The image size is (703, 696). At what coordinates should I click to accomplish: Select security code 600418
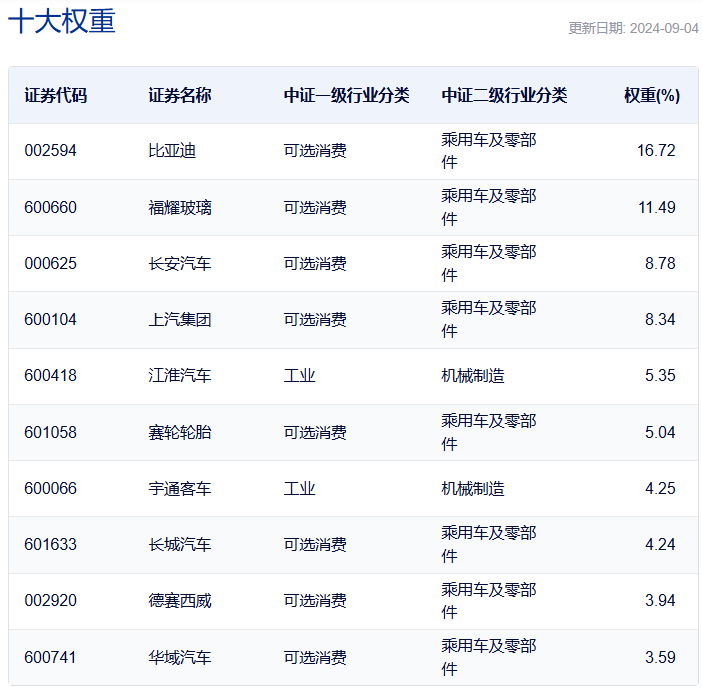click(x=51, y=376)
